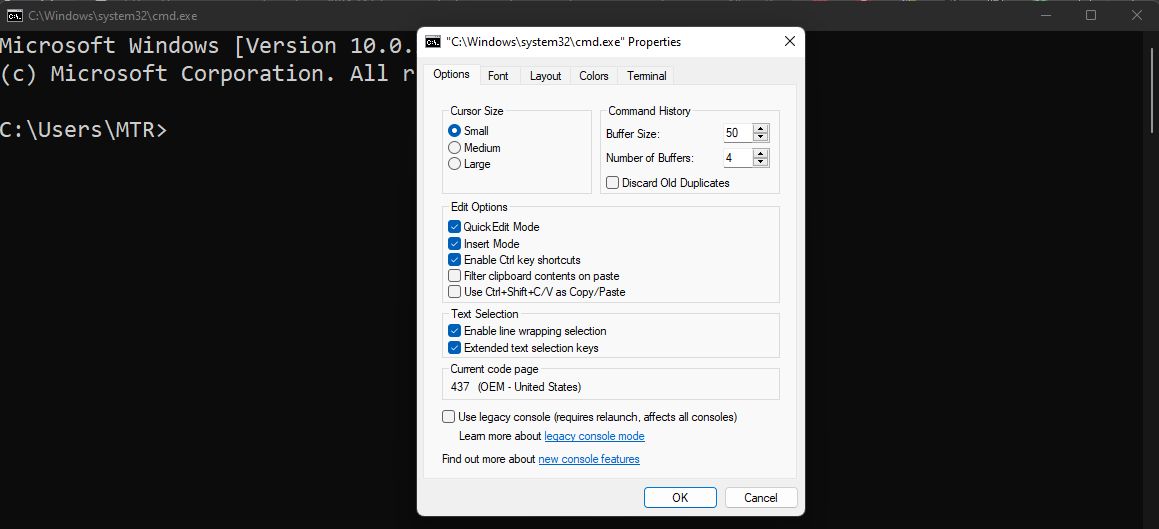Disable Enable Ctrl key shortcuts
This screenshot has height=529, width=1159.
[x=455, y=260]
